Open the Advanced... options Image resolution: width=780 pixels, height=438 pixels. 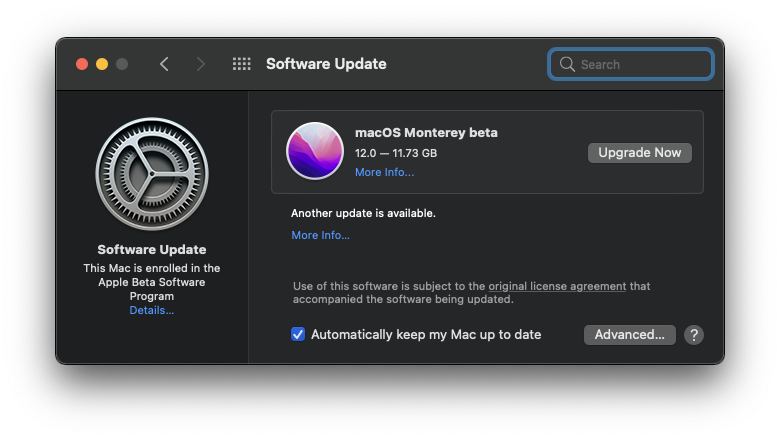point(629,335)
